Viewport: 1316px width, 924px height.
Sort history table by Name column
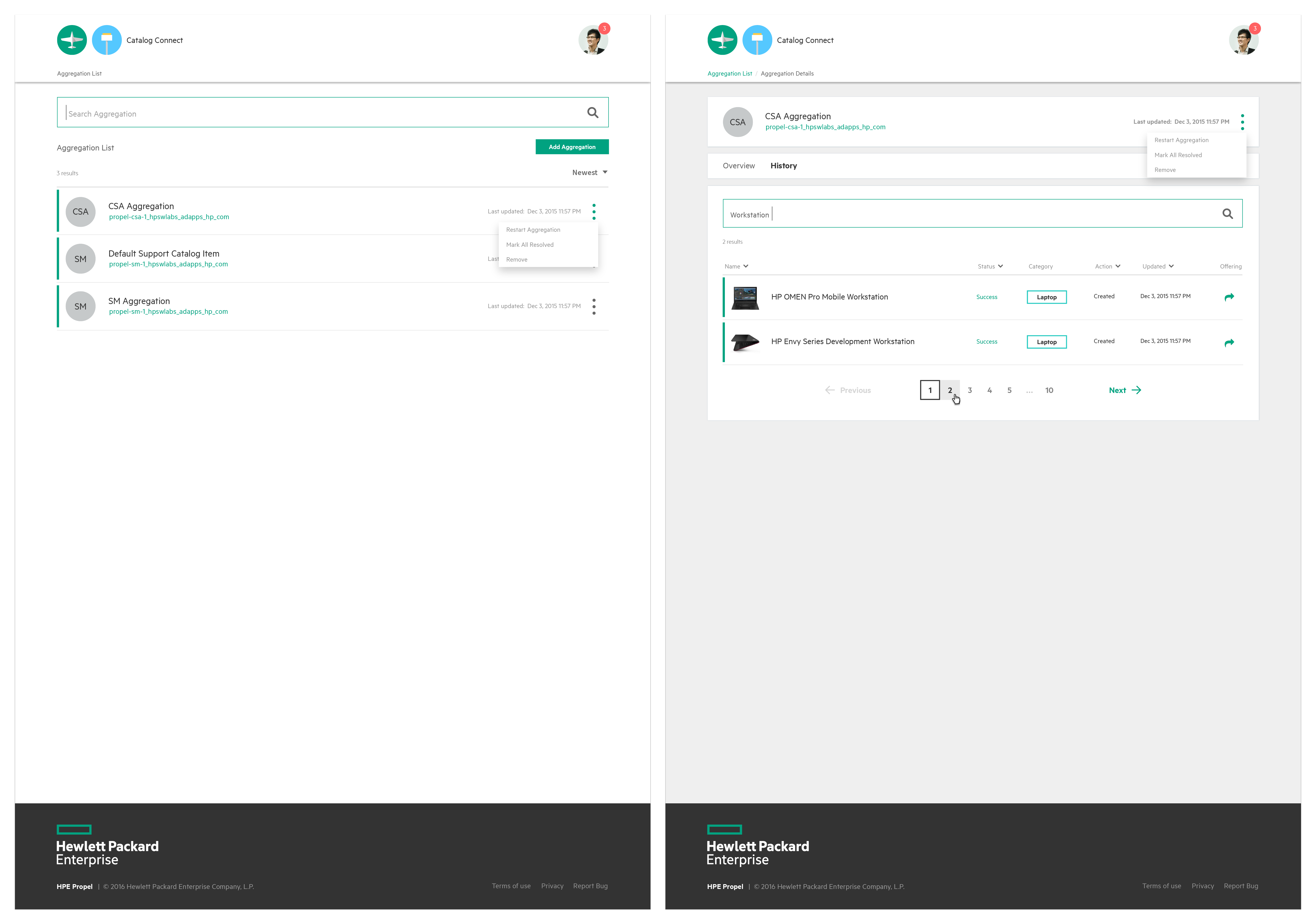click(737, 266)
